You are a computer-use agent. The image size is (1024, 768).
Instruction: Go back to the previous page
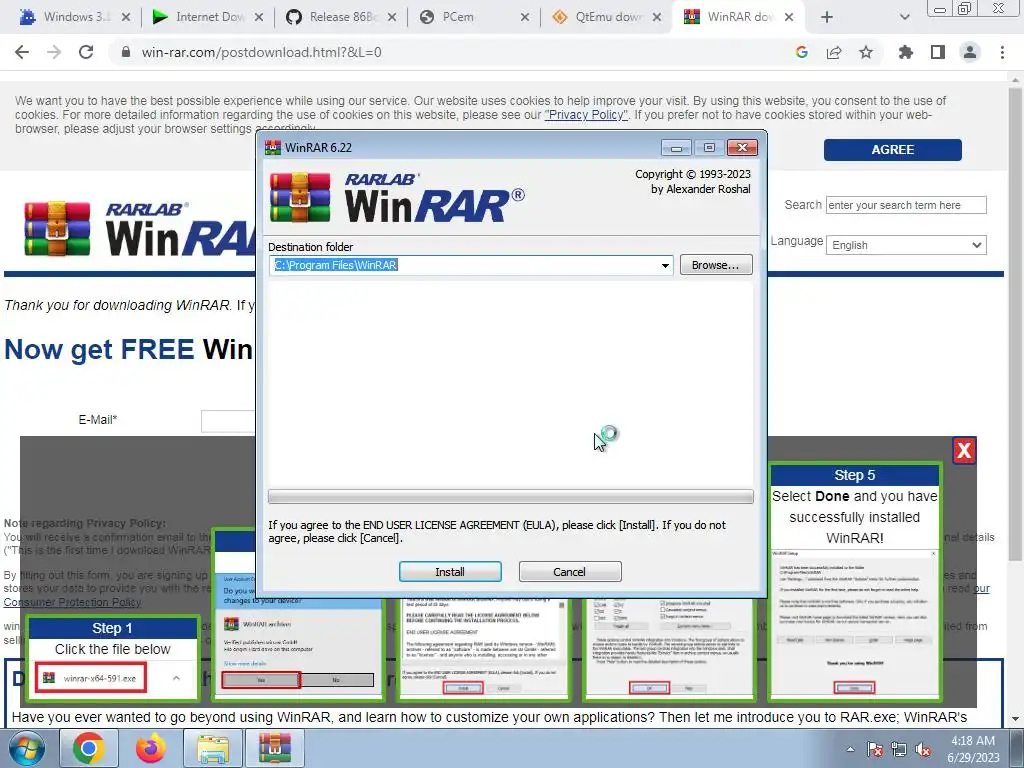coord(22,52)
